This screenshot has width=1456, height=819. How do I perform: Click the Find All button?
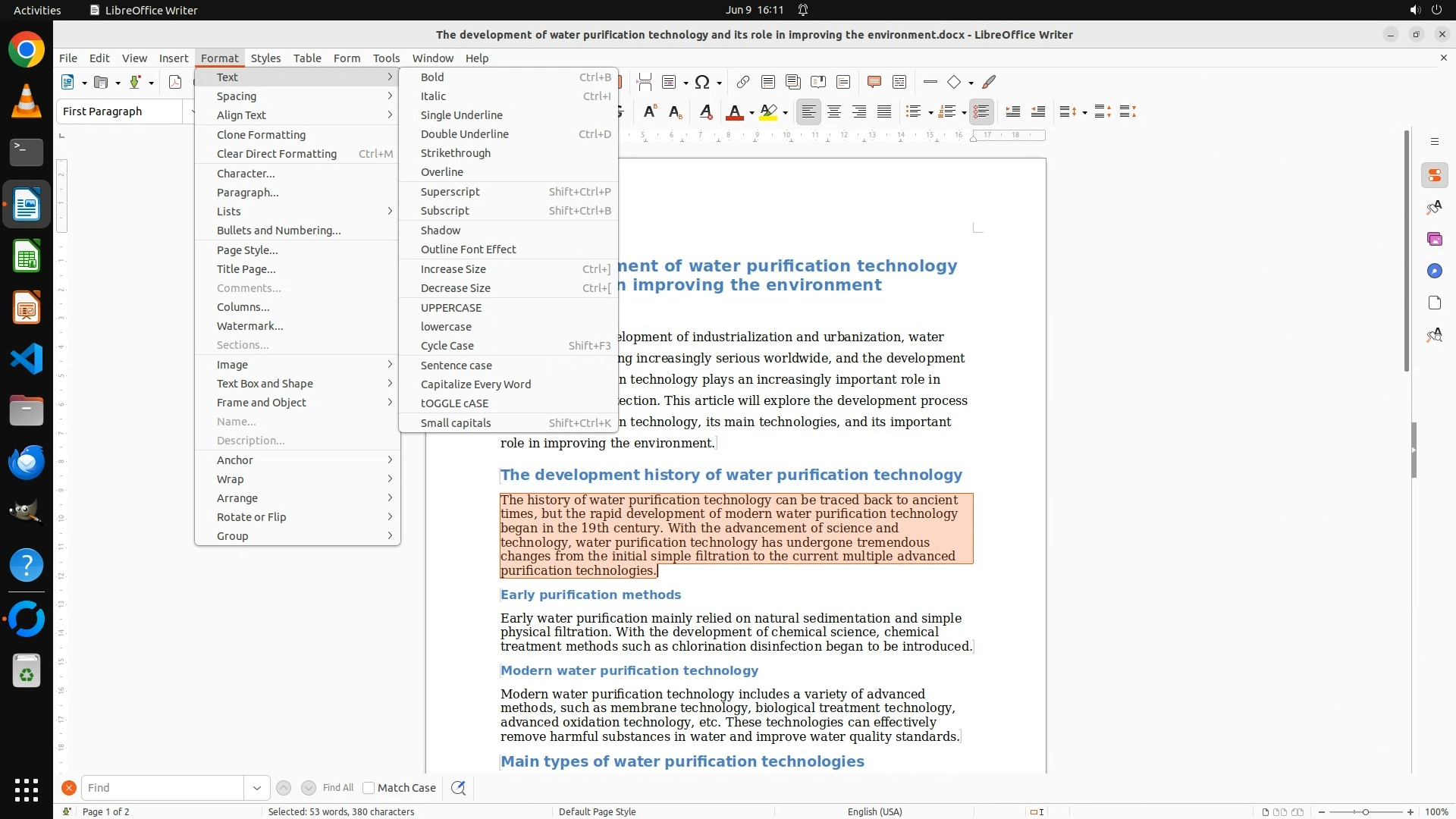point(337,788)
